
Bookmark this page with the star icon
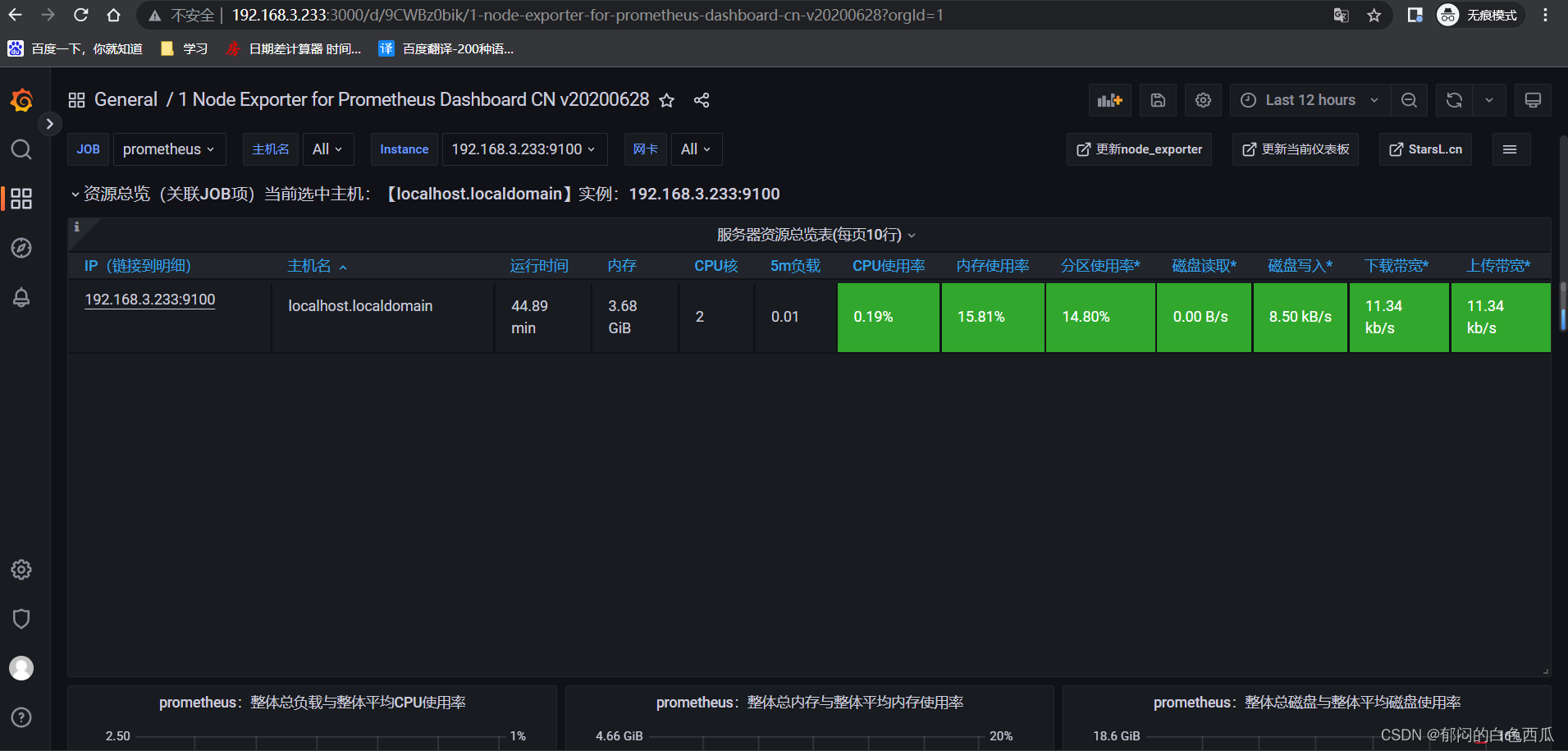coord(1374,15)
